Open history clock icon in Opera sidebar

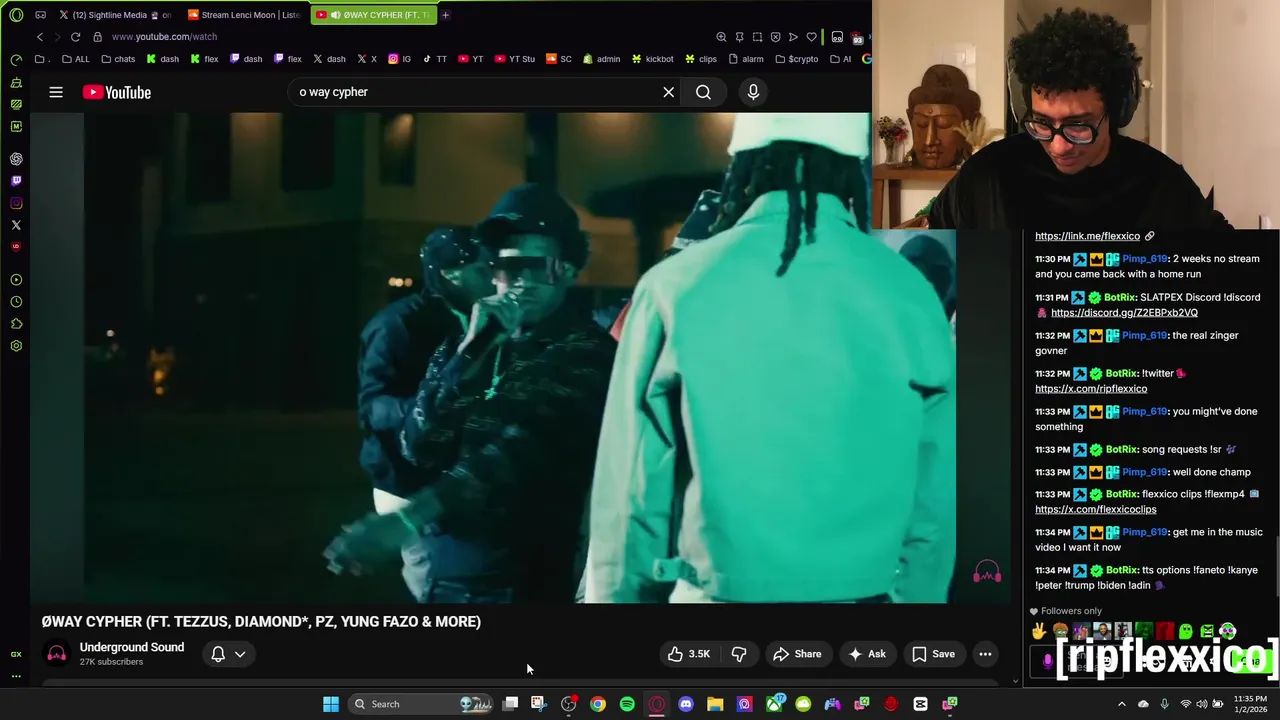click(16, 302)
